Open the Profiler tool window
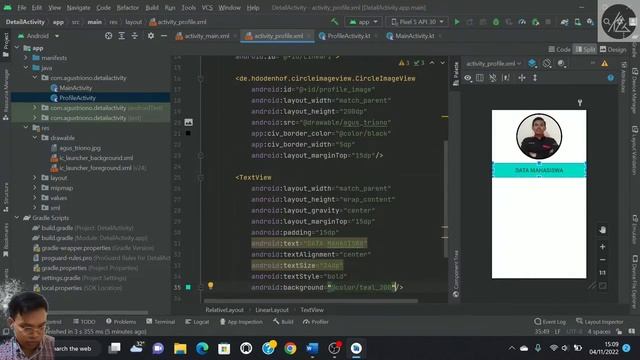 [316, 322]
